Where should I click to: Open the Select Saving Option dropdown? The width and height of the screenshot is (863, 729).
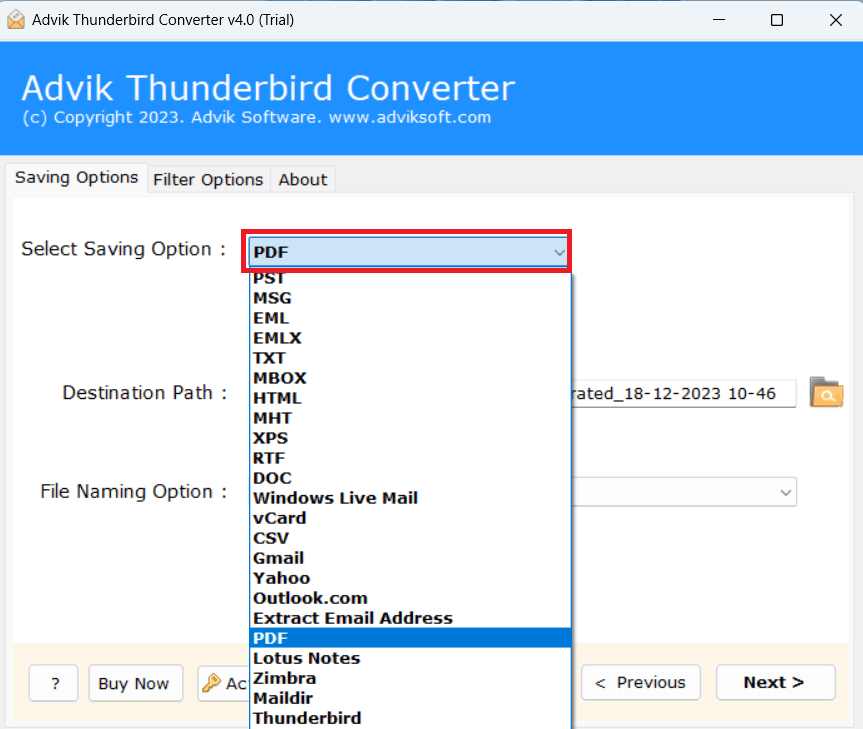click(407, 252)
